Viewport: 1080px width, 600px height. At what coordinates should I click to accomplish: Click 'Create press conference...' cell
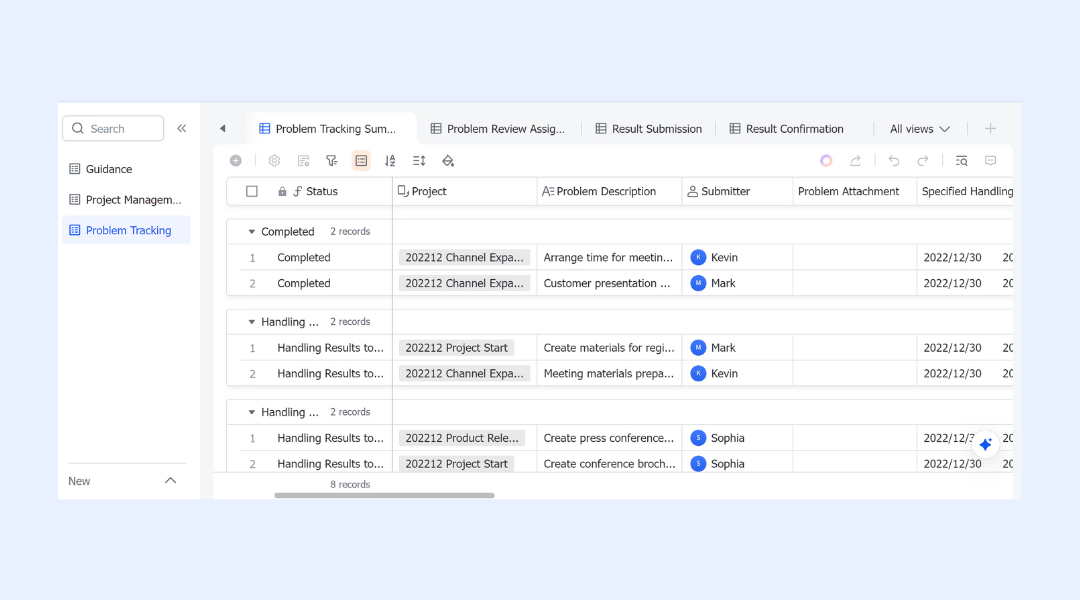click(610, 438)
